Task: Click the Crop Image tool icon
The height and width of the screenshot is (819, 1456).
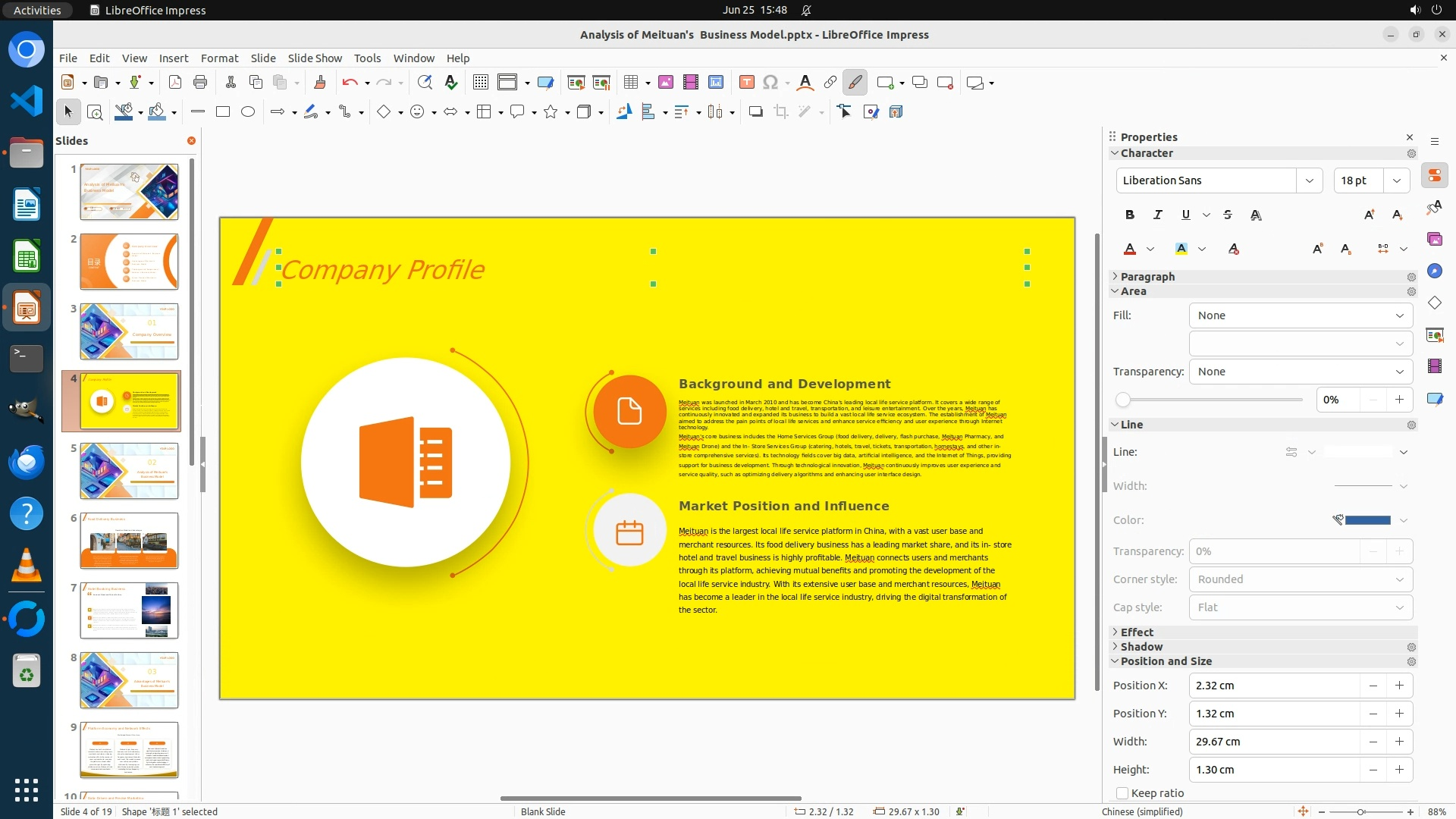Action: click(780, 112)
